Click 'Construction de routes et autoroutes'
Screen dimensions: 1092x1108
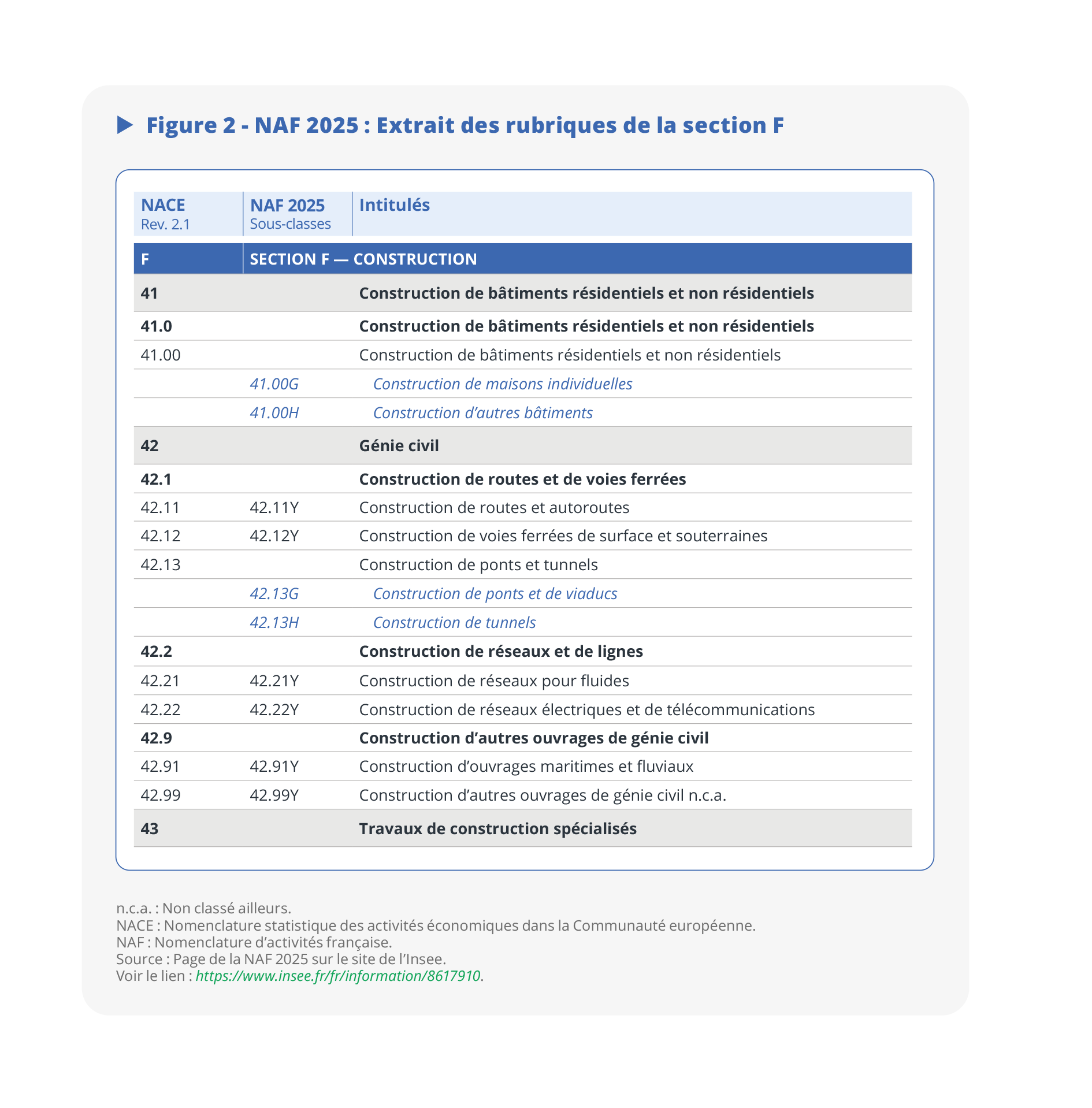[495, 507]
